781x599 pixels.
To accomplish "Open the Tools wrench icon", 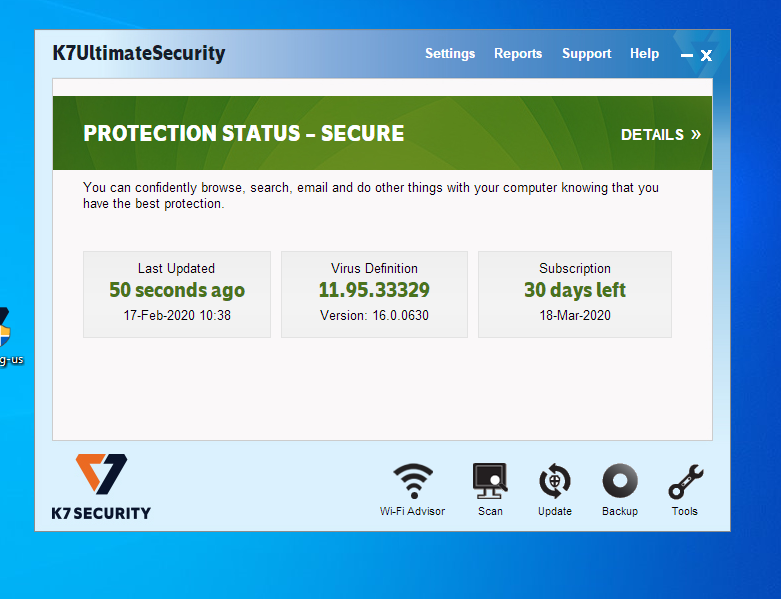I will point(685,482).
